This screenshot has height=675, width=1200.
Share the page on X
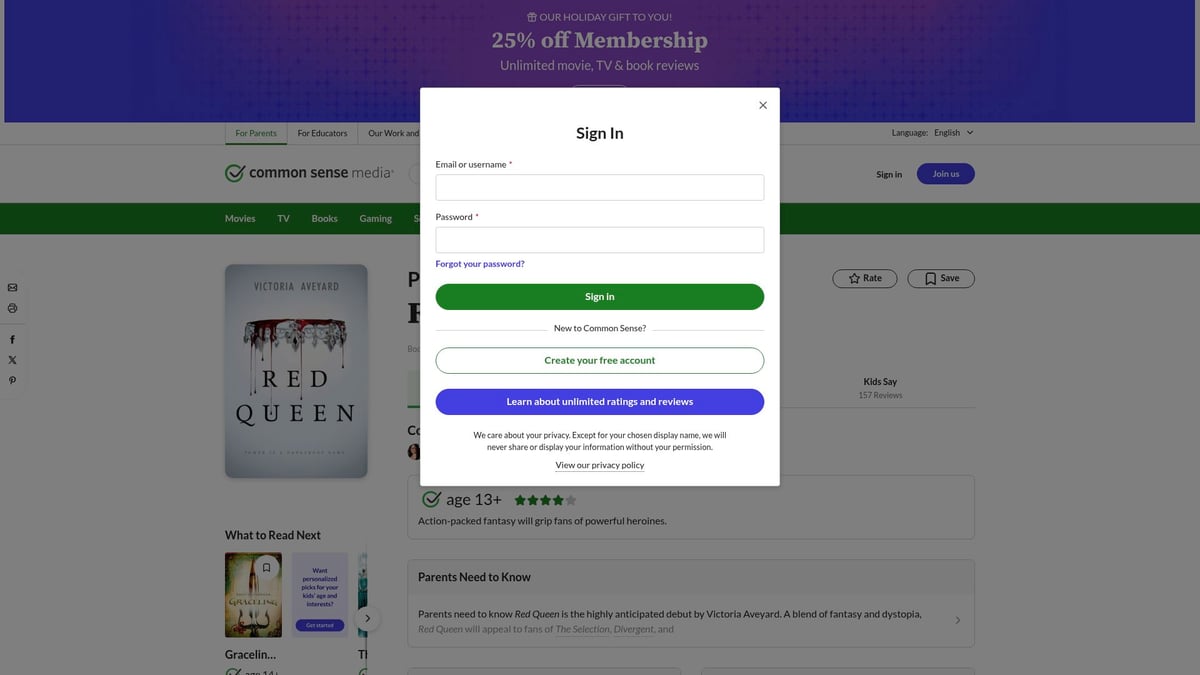tap(12, 360)
